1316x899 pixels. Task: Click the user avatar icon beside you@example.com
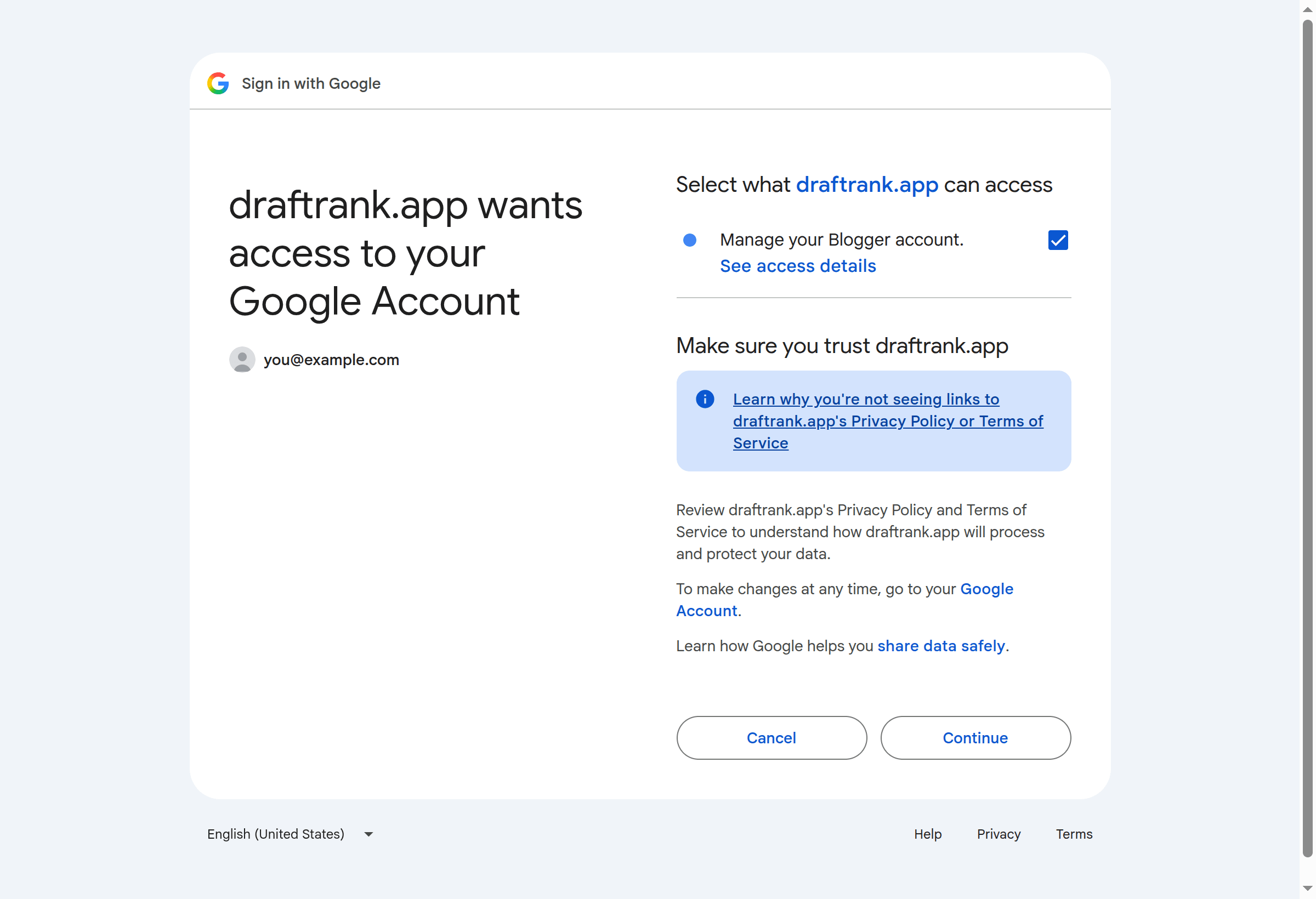coord(242,360)
